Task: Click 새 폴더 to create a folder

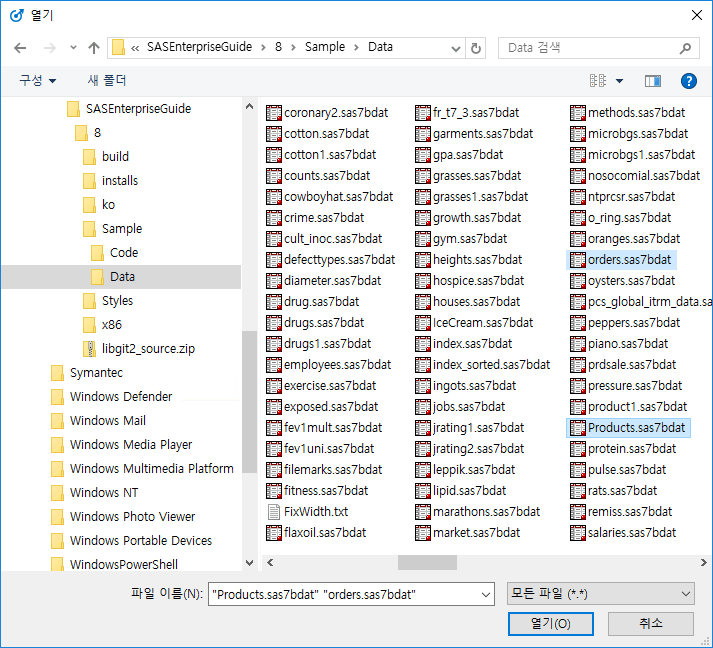Action: coord(107,80)
